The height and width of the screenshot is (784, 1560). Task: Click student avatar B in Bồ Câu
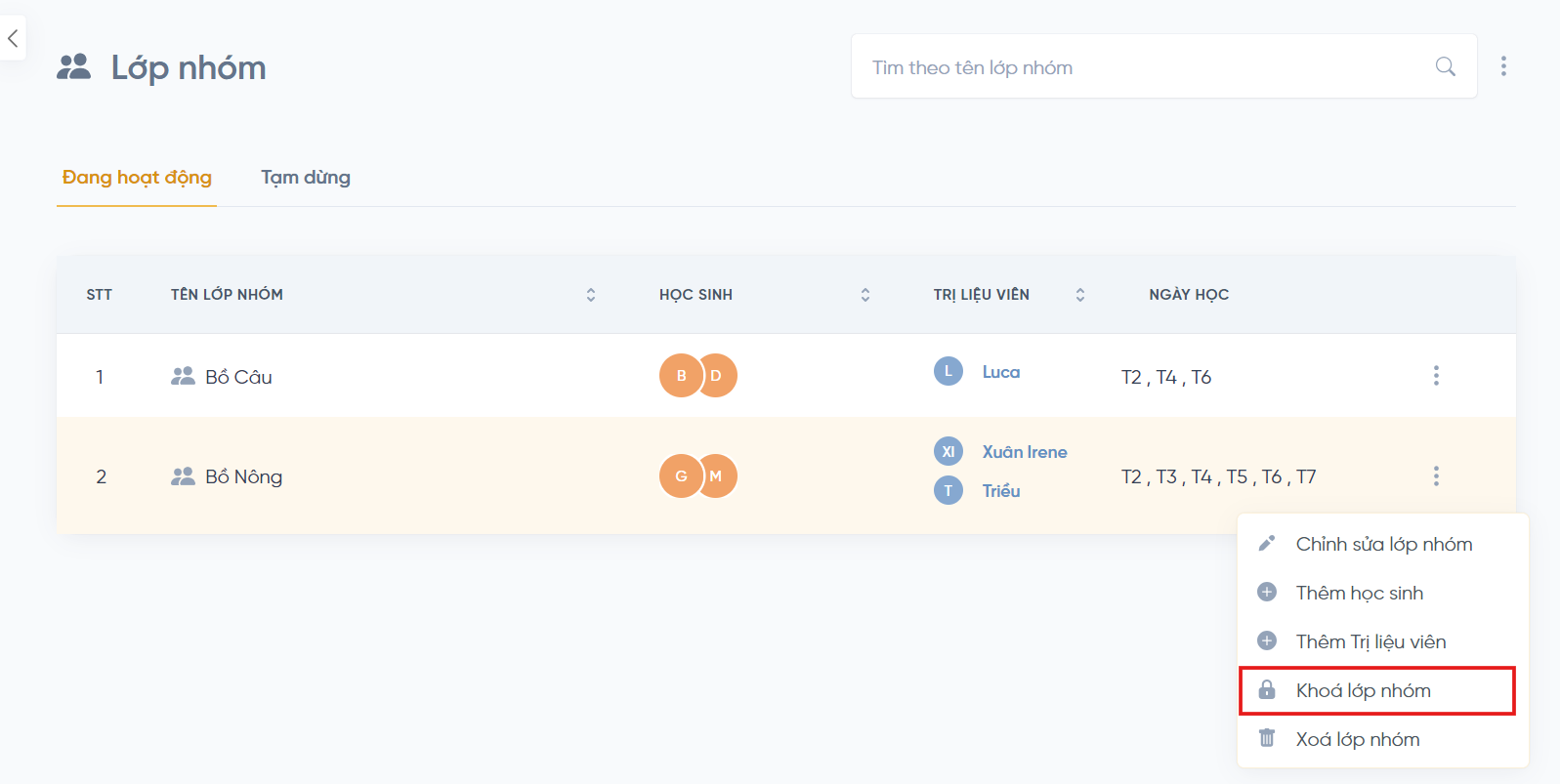pos(680,376)
